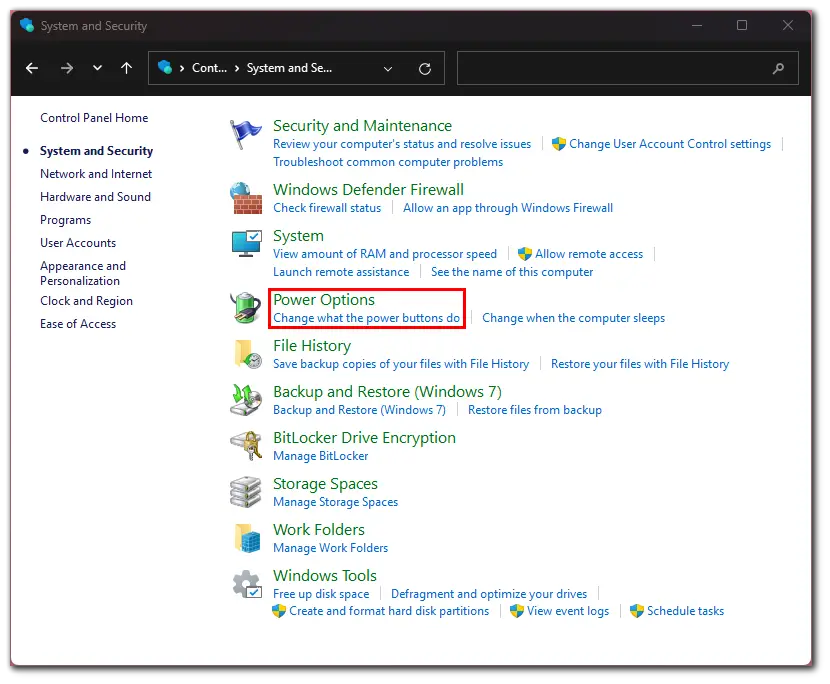This screenshot has height=684, width=830.
Task: Click the search magnifier icon
Action: click(778, 68)
